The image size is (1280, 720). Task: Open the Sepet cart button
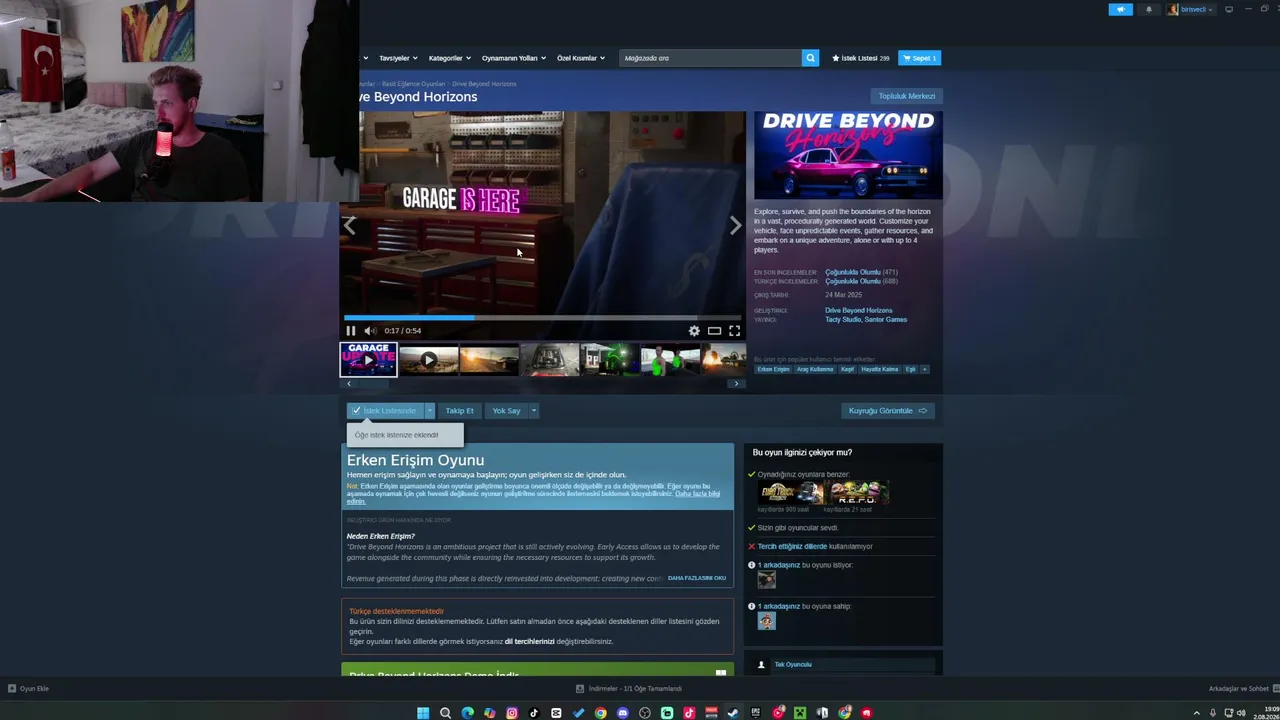pyautogui.click(x=919, y=58)
